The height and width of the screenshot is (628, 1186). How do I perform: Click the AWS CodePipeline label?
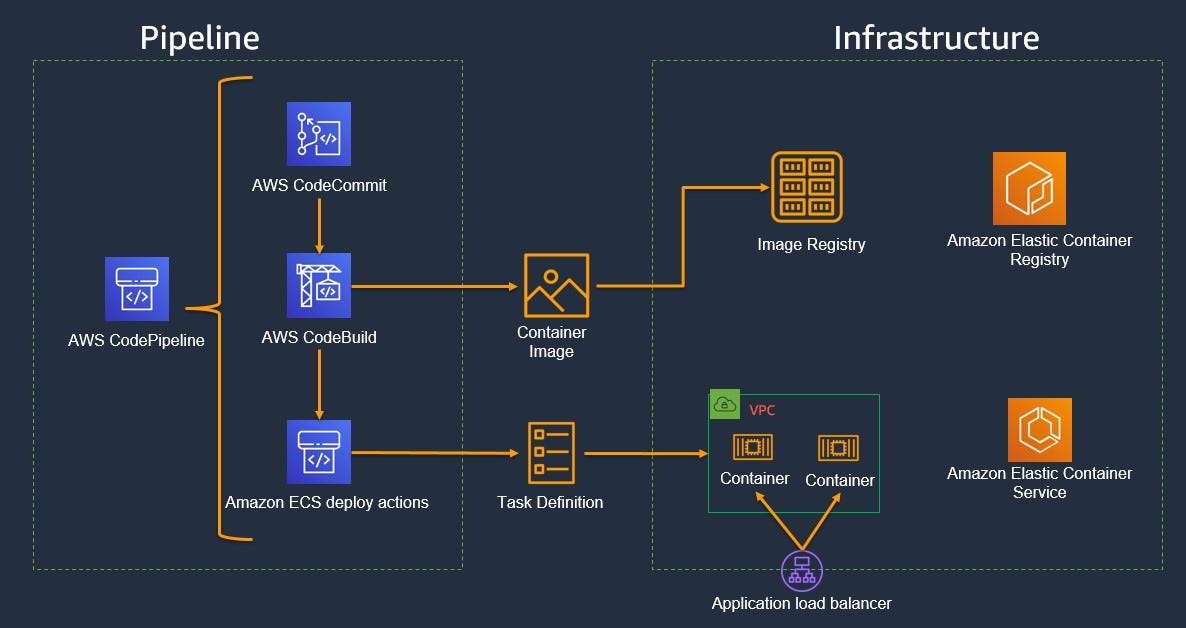[x=136, y=340]
